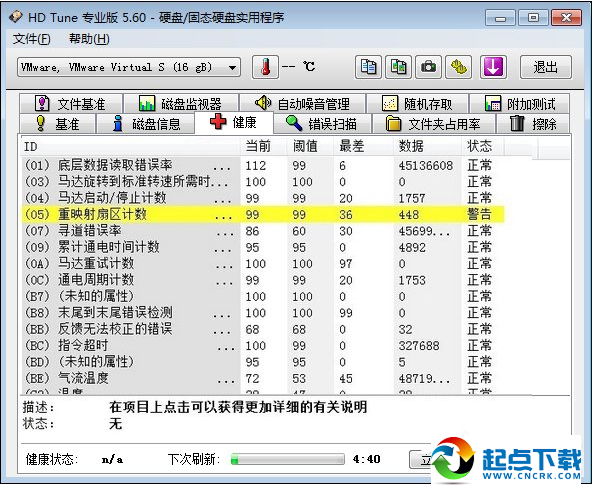
Task: Select the (07) 寻道错误率 row
Action: click(x=263, y=231)
